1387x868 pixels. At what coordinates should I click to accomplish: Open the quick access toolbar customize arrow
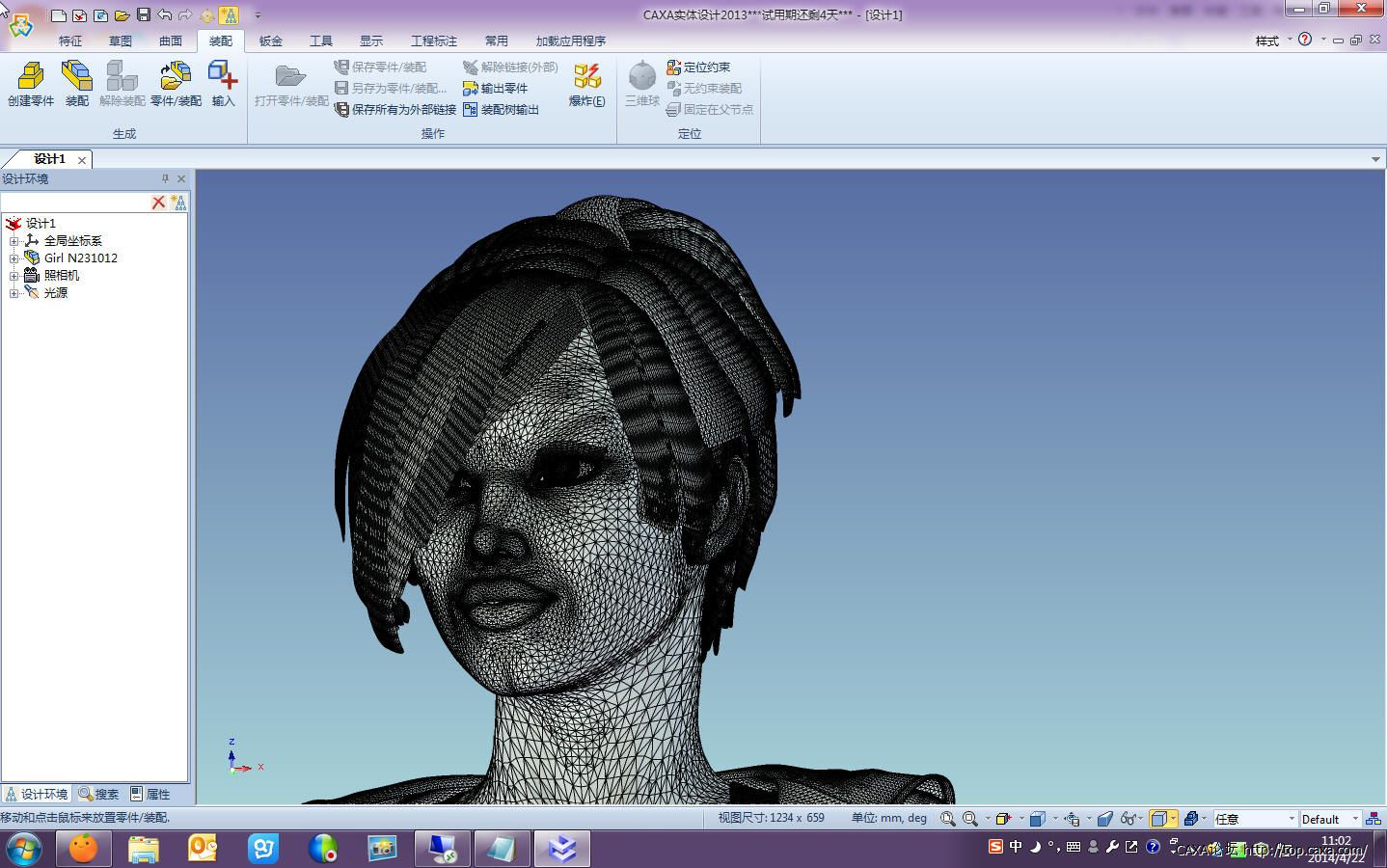(258, 15)
